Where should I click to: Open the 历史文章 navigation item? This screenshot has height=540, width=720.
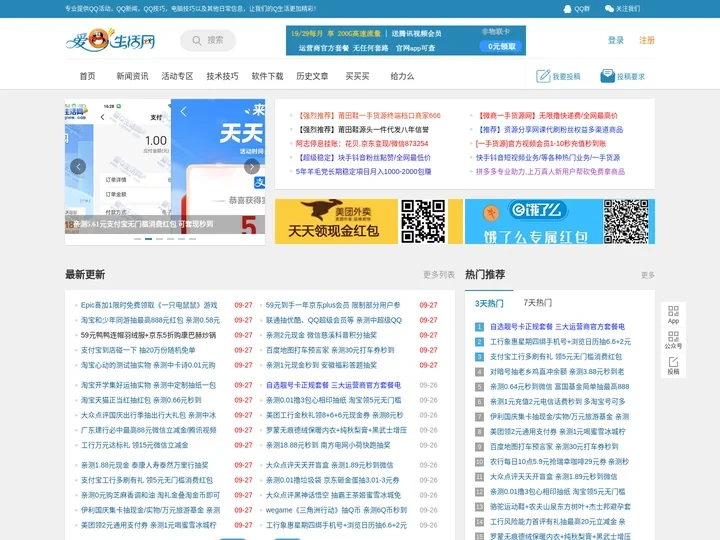point(312,76)
